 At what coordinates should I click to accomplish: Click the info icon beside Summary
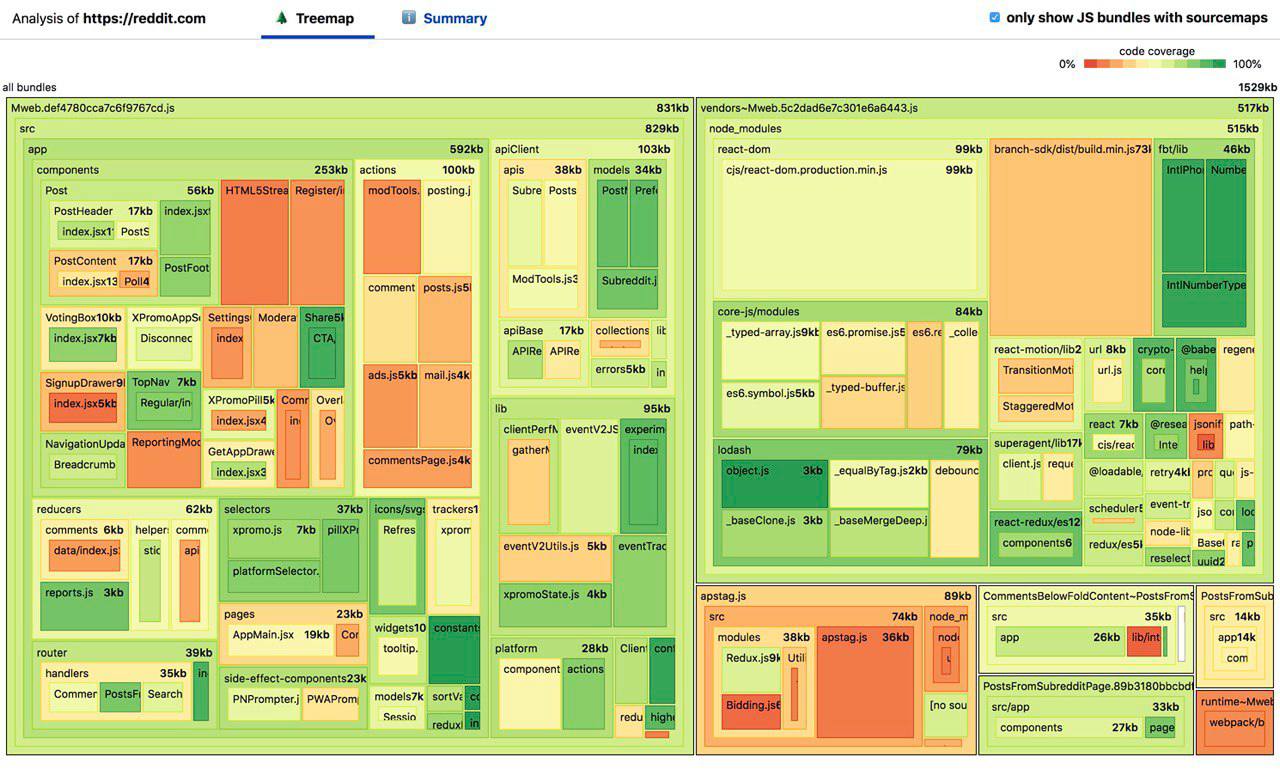point(409,18)
